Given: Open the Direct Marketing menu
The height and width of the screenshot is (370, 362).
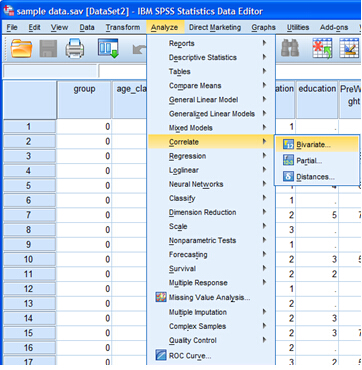Looking at the screenshot, I should (x=215, y=27).
